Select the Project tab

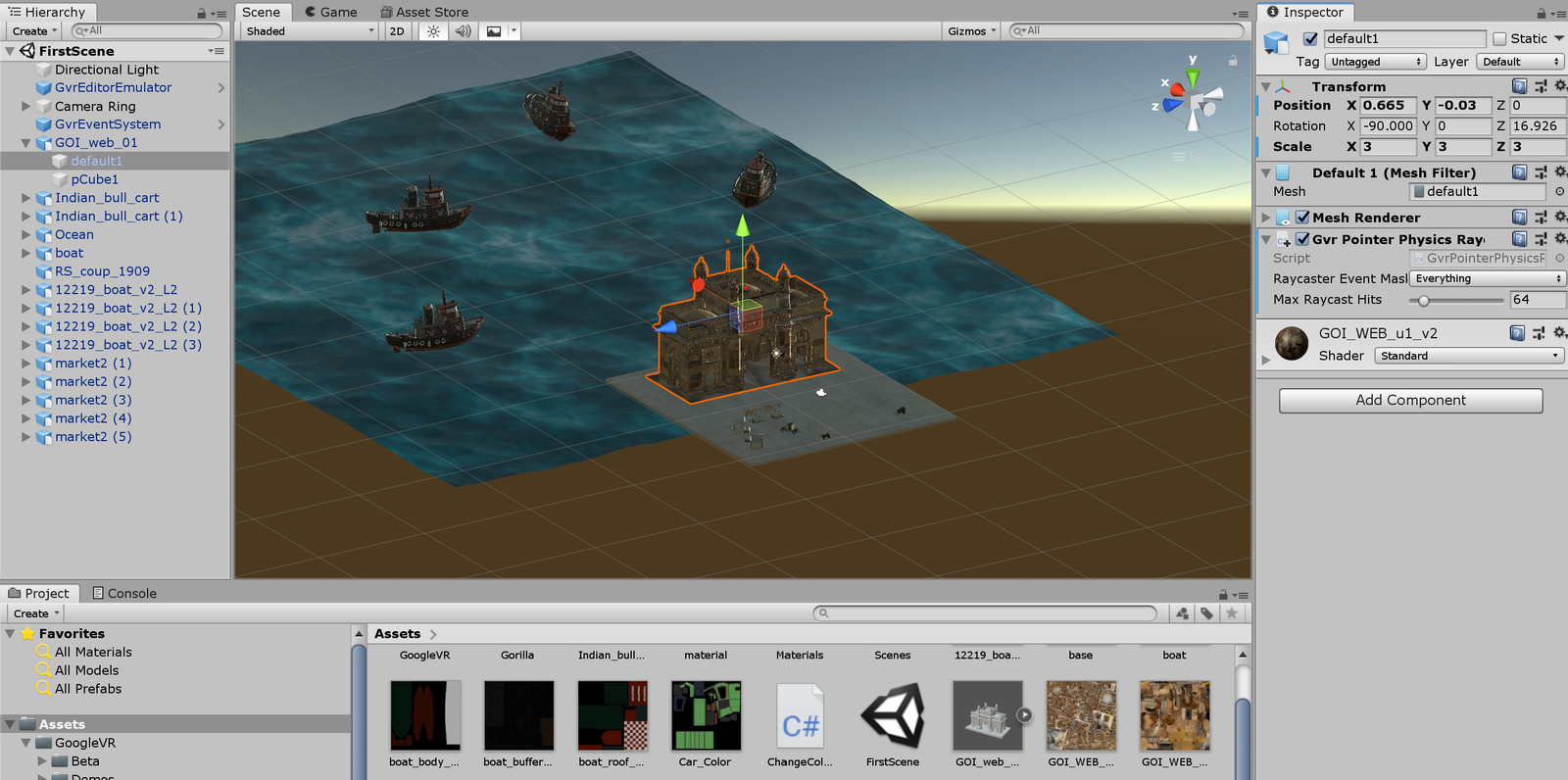click(39, 593)
